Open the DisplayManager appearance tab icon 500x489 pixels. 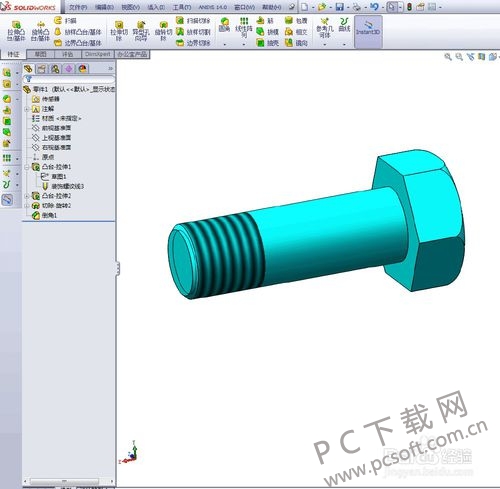pyautogui.click(x=82, y=69)
